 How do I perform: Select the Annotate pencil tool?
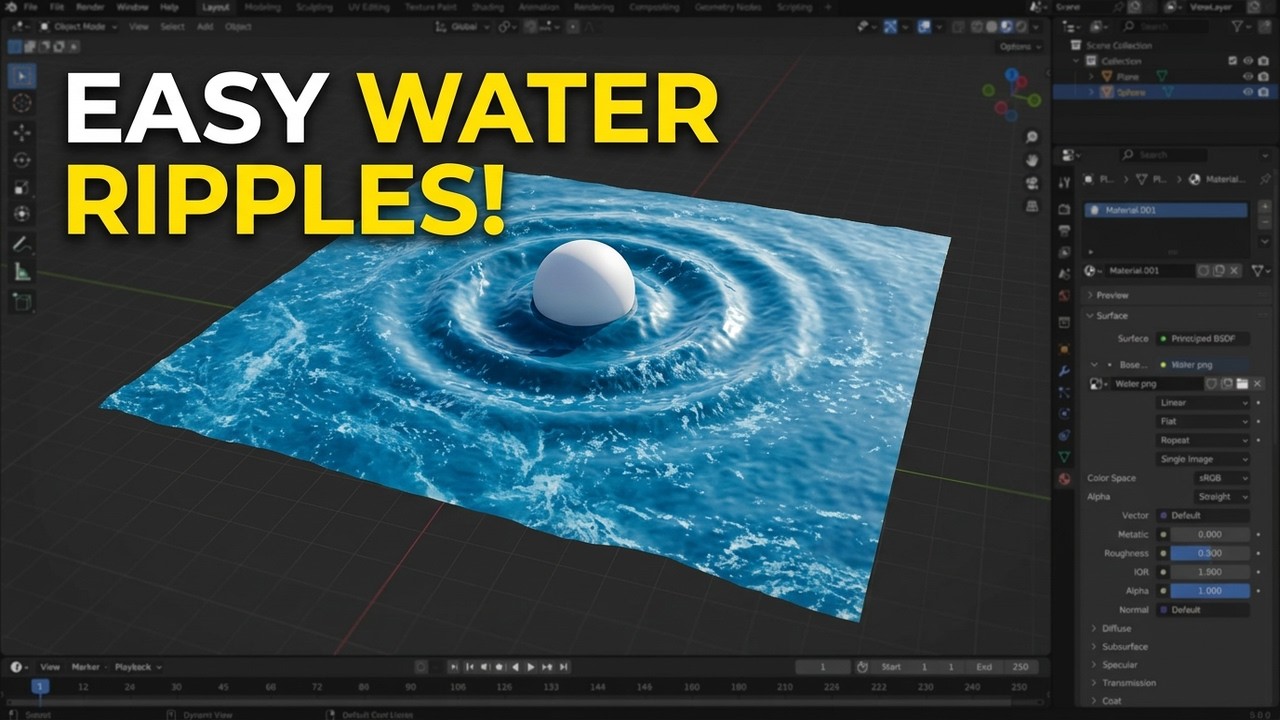coord(22,244)
